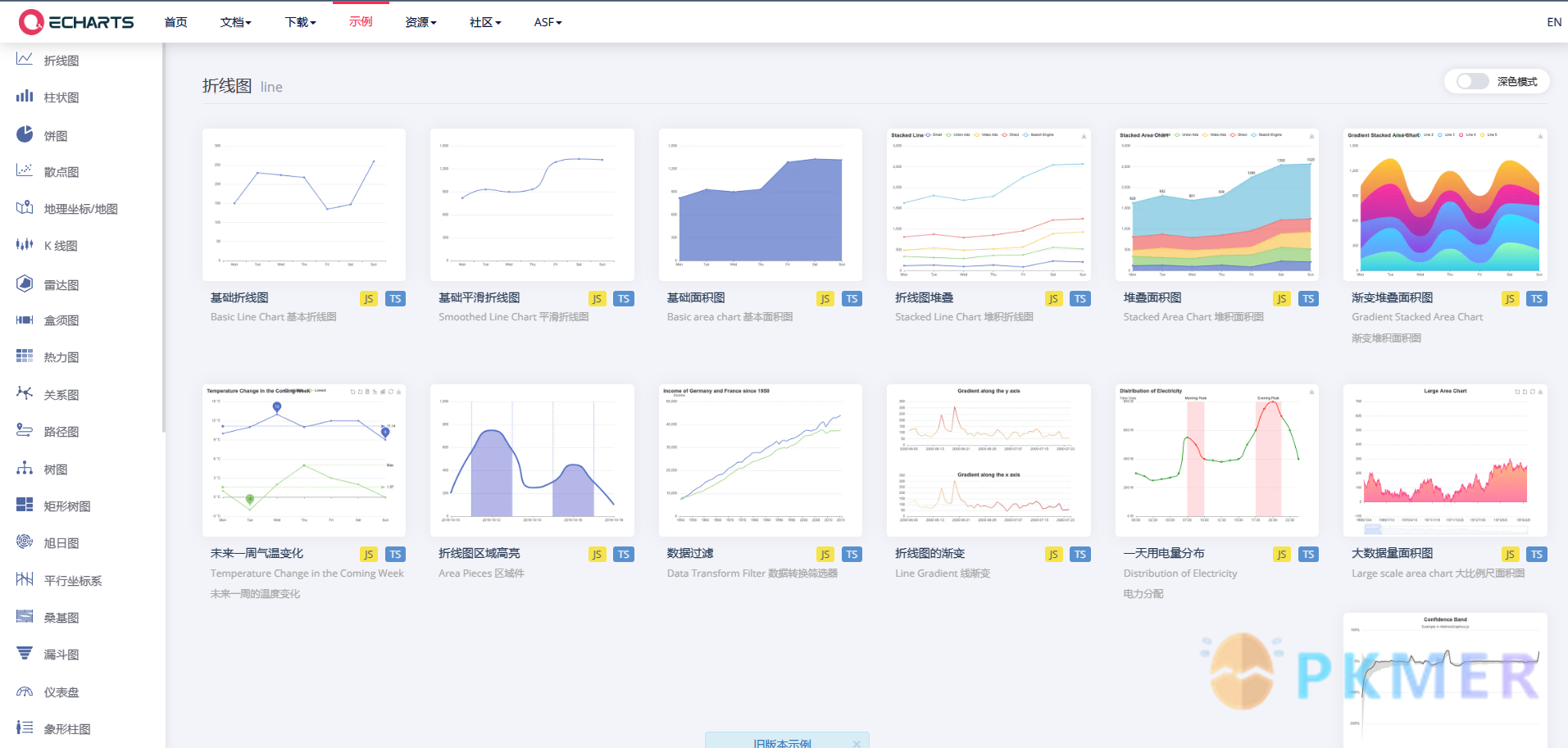1568x748 pixels.
Task: Select the tree 树图 icon
Action: pos(25,468)
